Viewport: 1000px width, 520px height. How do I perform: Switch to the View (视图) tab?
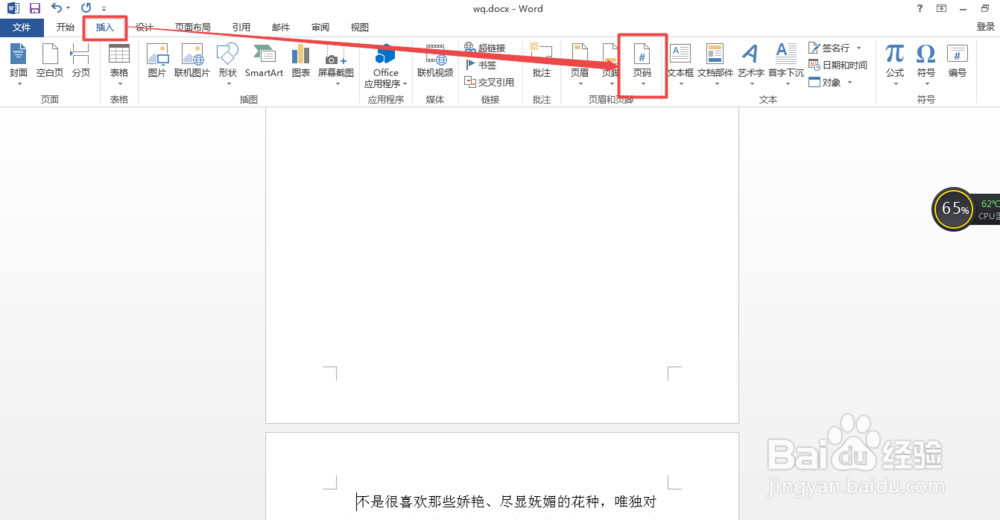(x=360, y=27)
